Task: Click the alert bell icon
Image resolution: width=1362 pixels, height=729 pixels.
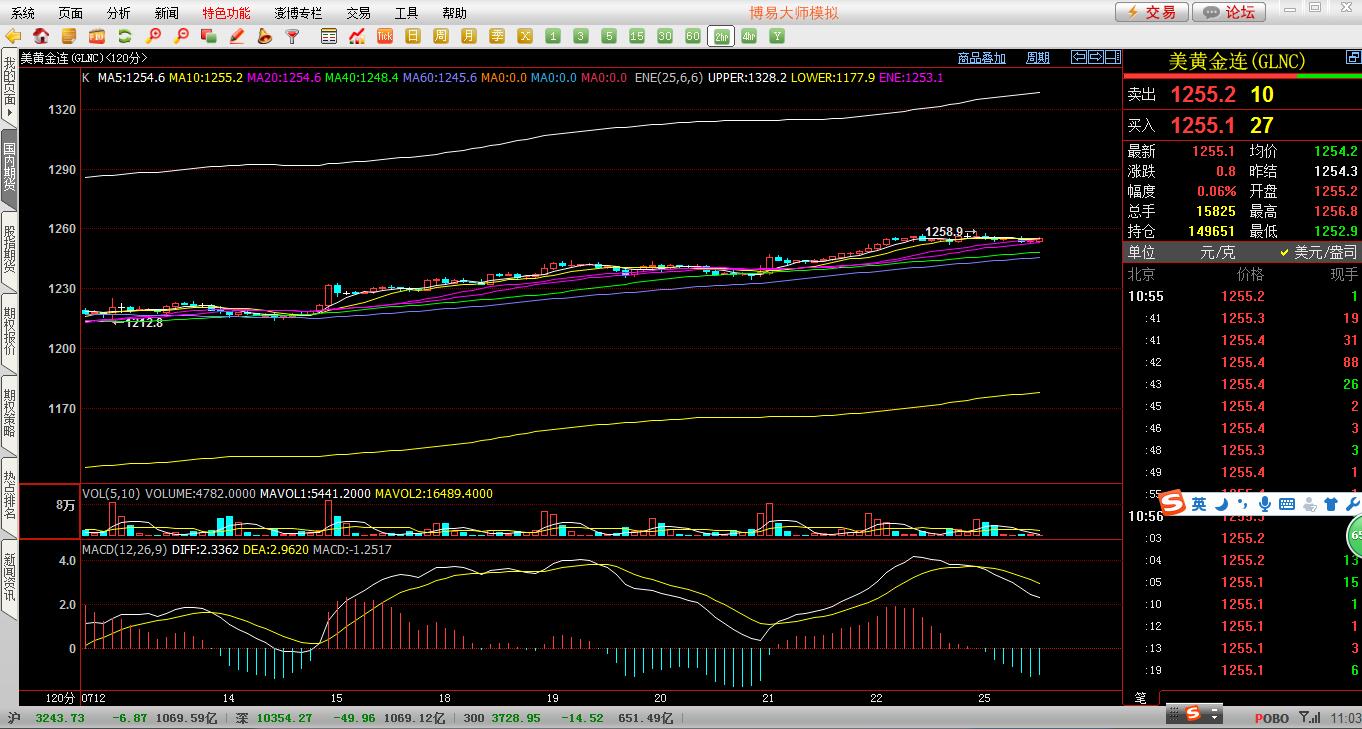Action: 264,36
